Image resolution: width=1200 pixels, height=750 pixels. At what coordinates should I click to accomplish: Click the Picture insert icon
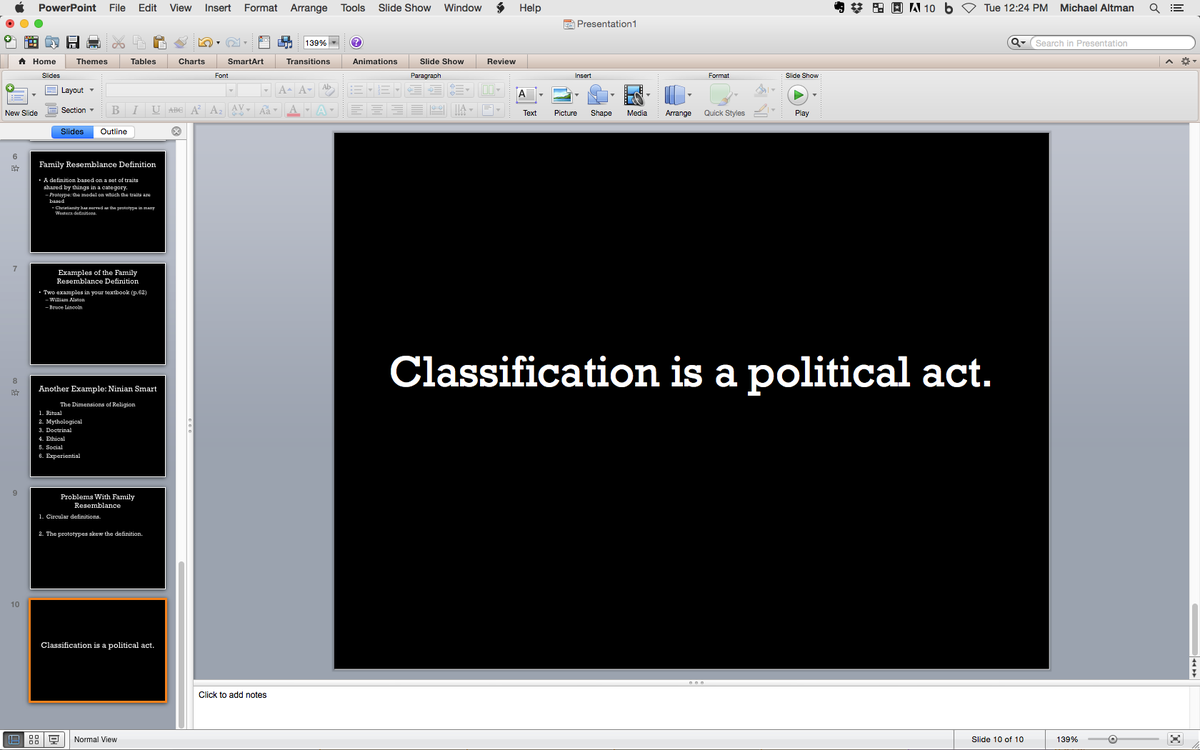(x=562, y=94)
